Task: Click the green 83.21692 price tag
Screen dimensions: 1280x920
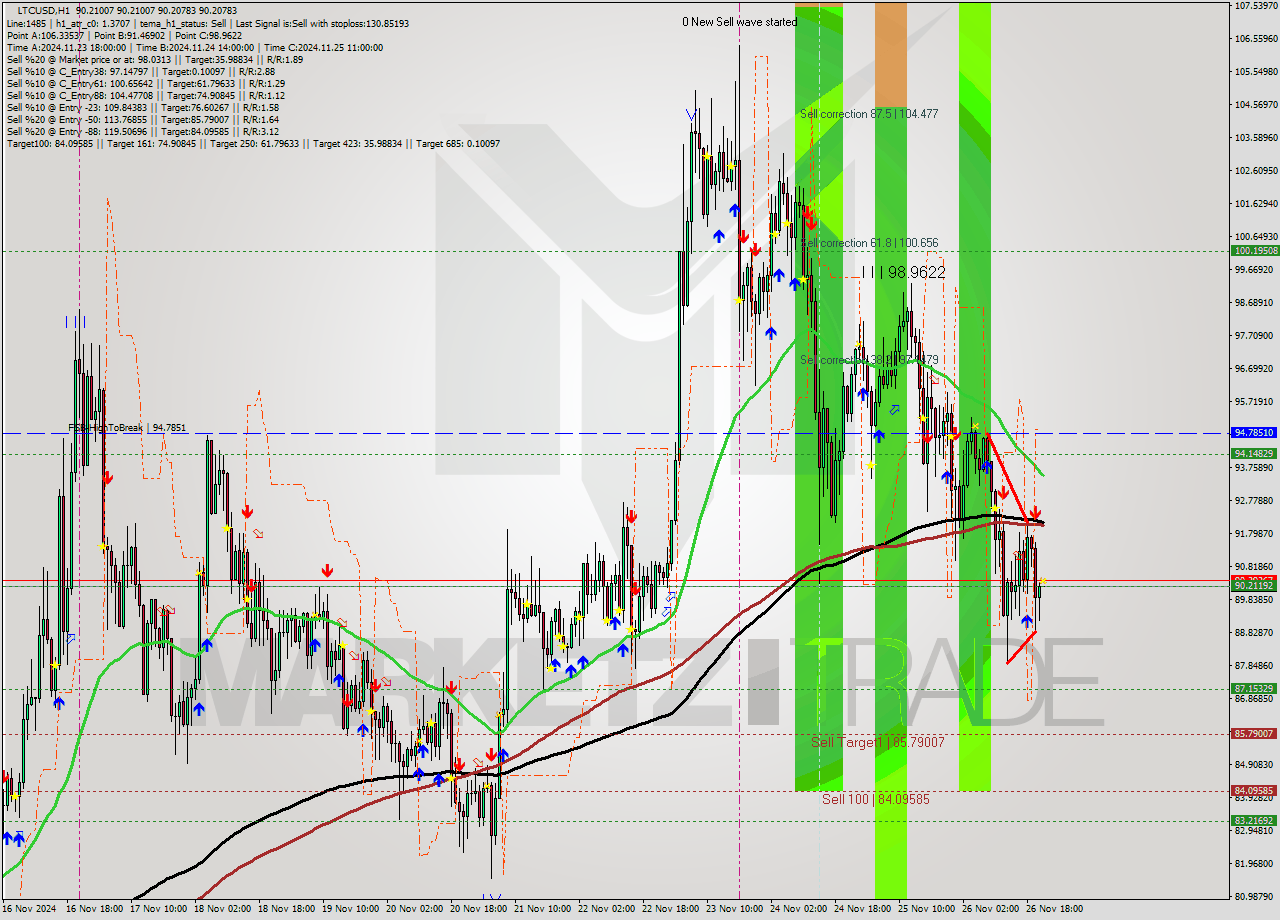Action: click(1254, 820)
